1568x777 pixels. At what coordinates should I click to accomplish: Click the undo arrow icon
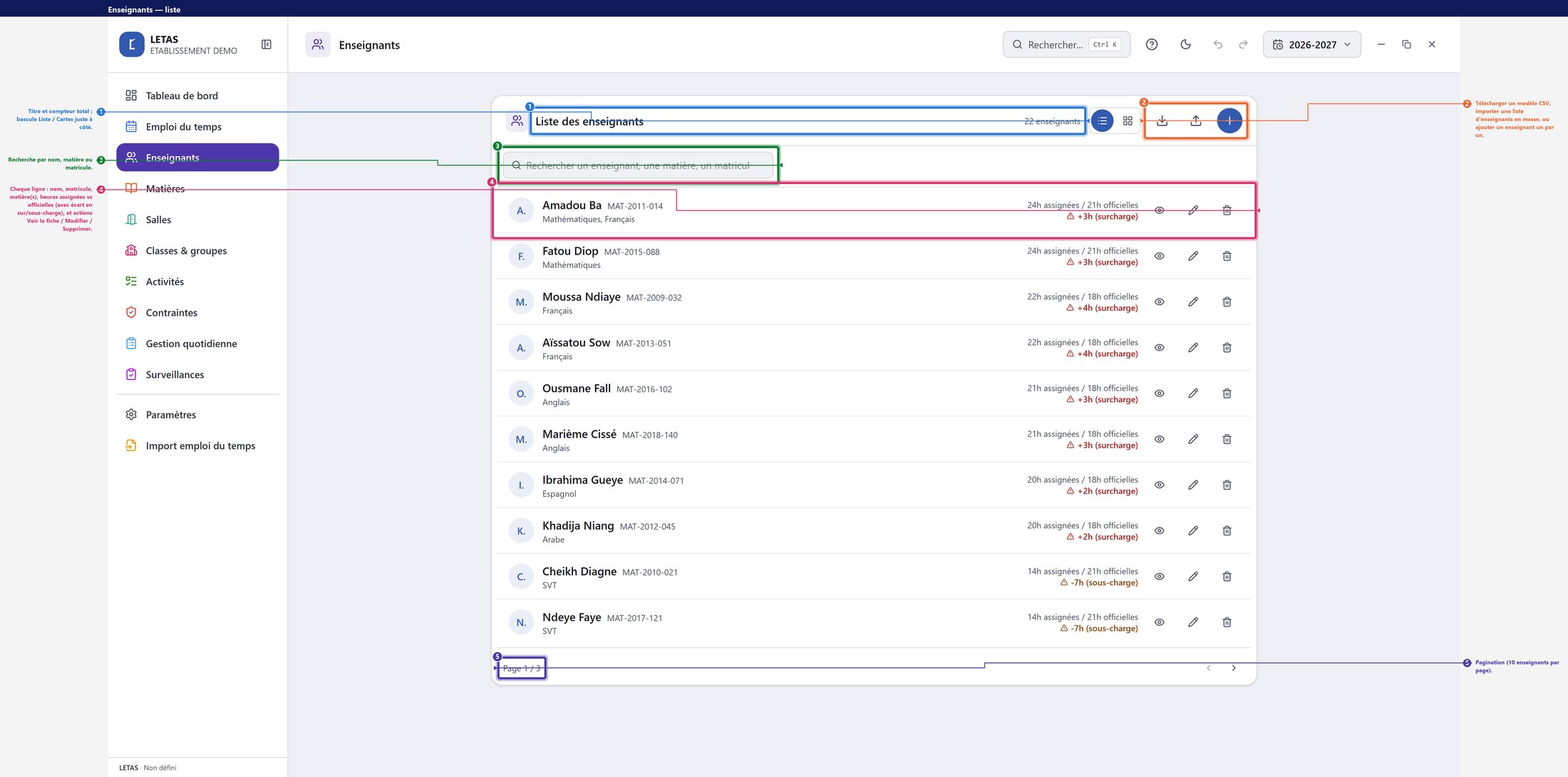pyautogui.click(x=1218, y=44)
